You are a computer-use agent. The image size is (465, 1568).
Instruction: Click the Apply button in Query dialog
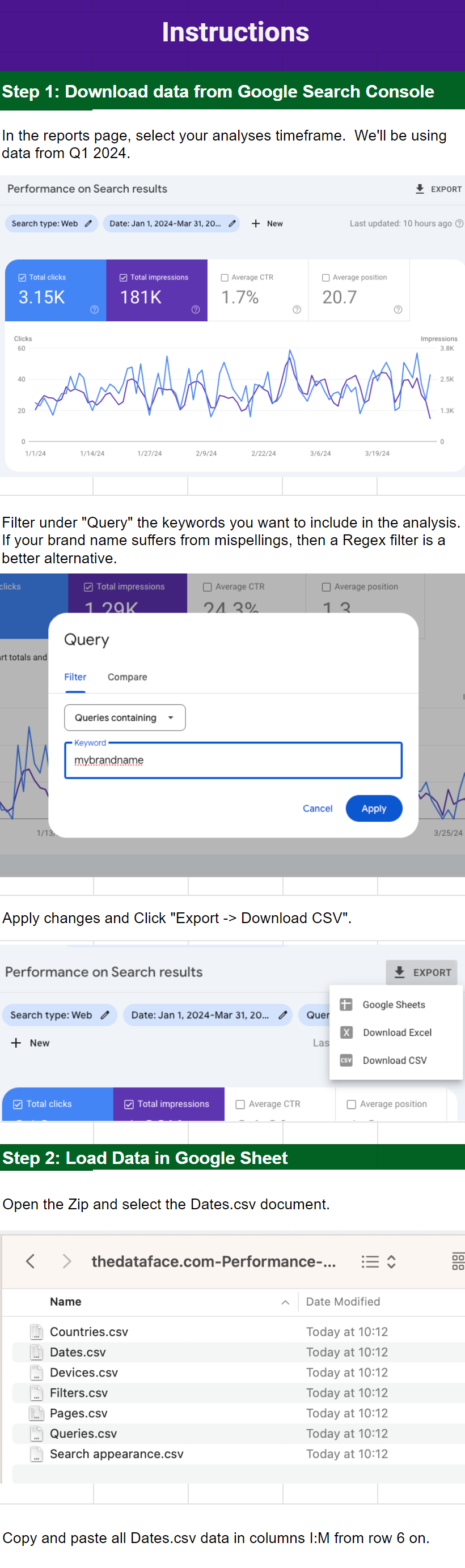[374, 808]
